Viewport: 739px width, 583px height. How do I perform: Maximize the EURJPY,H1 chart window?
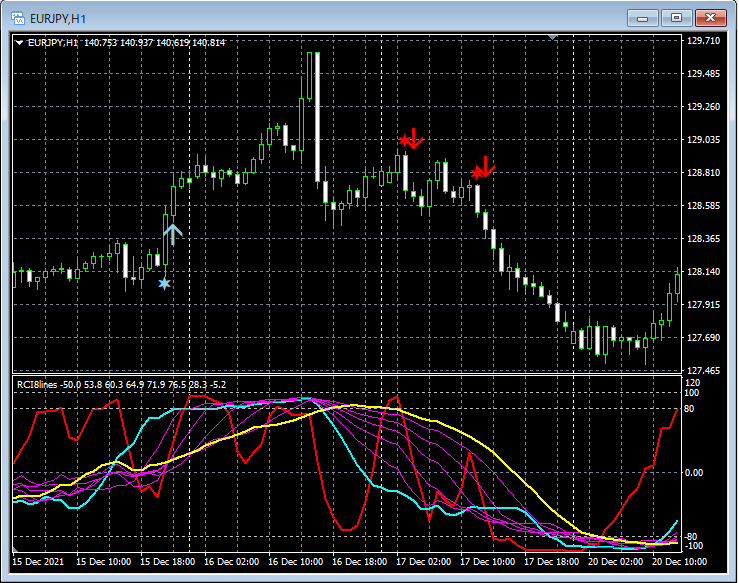676,18
